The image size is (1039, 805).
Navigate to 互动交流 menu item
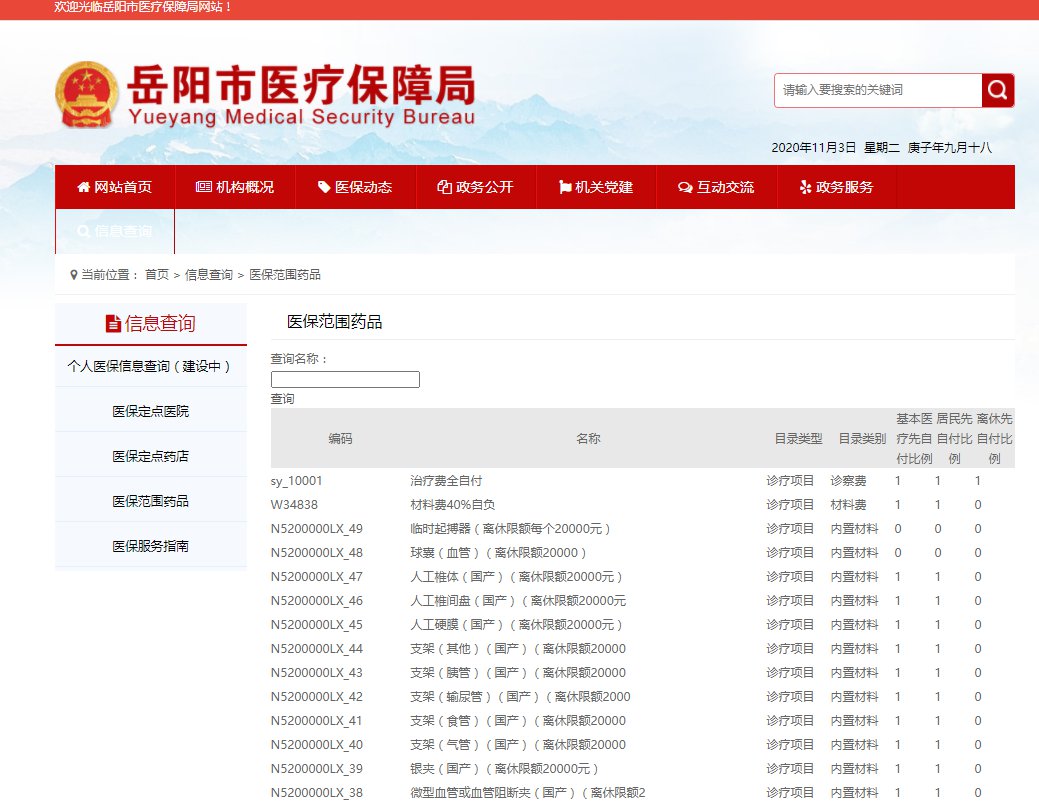pos(715,187)
